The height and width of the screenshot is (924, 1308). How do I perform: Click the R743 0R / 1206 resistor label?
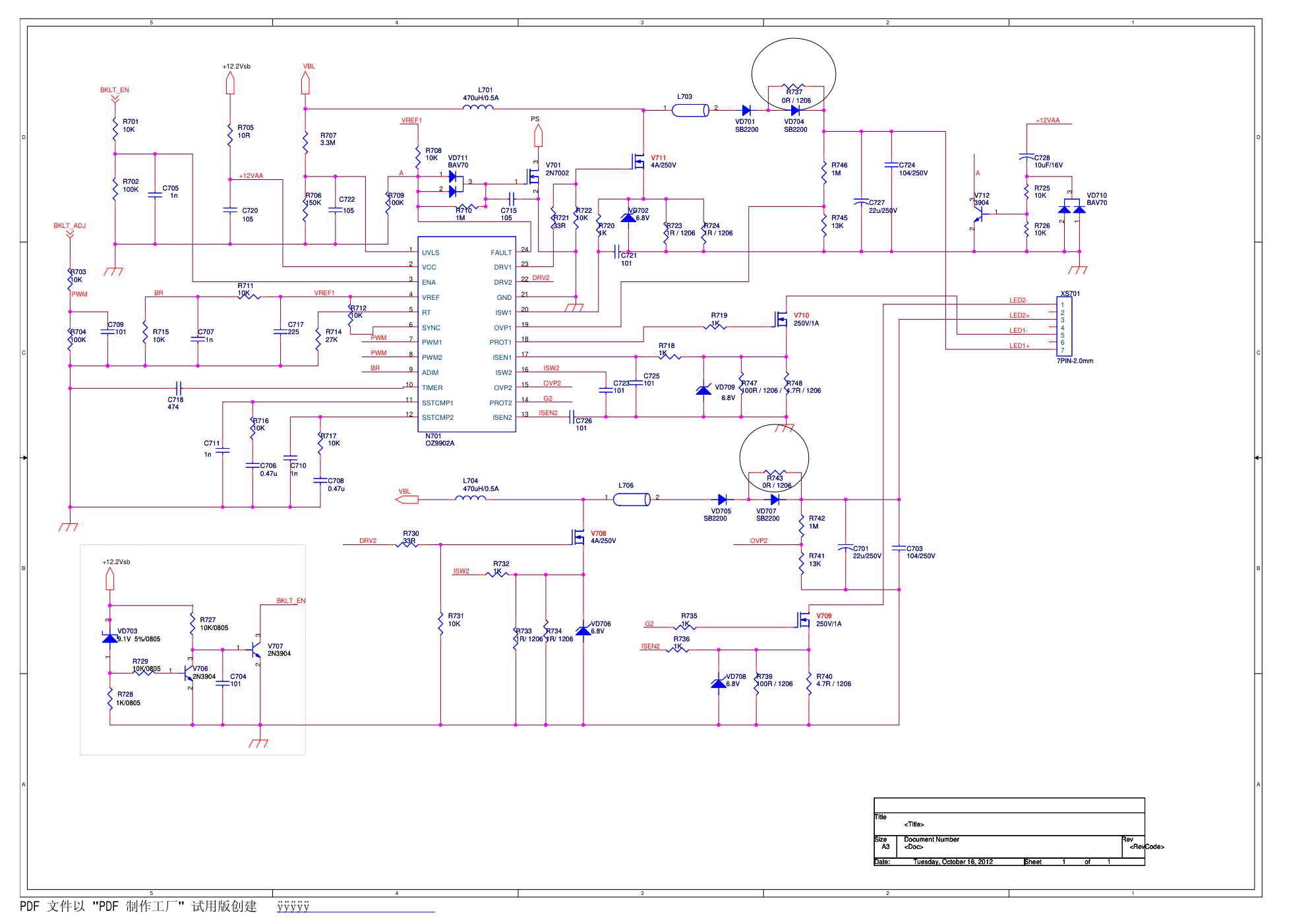click(777, 482)
